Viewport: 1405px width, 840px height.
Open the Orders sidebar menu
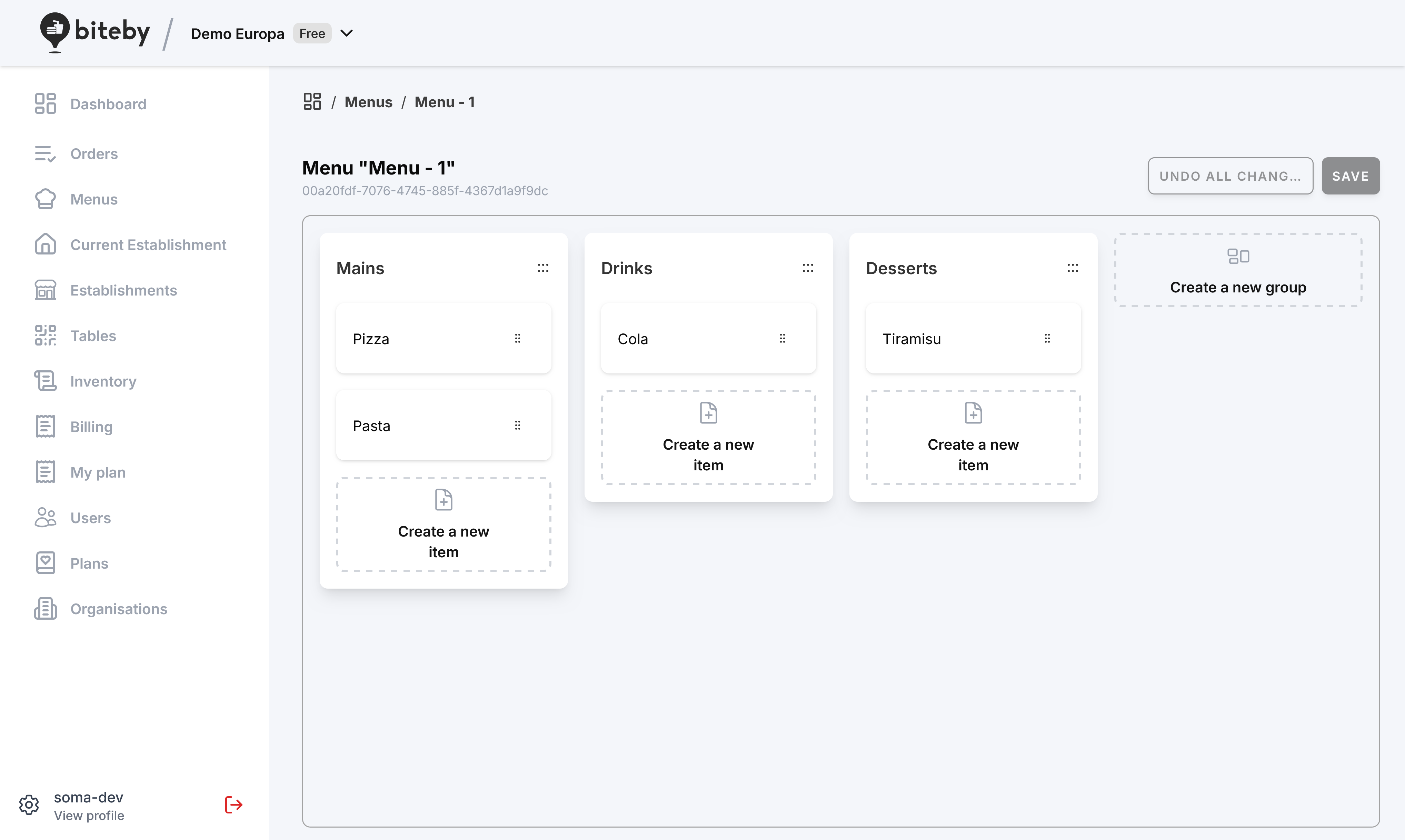click(93, 154)
